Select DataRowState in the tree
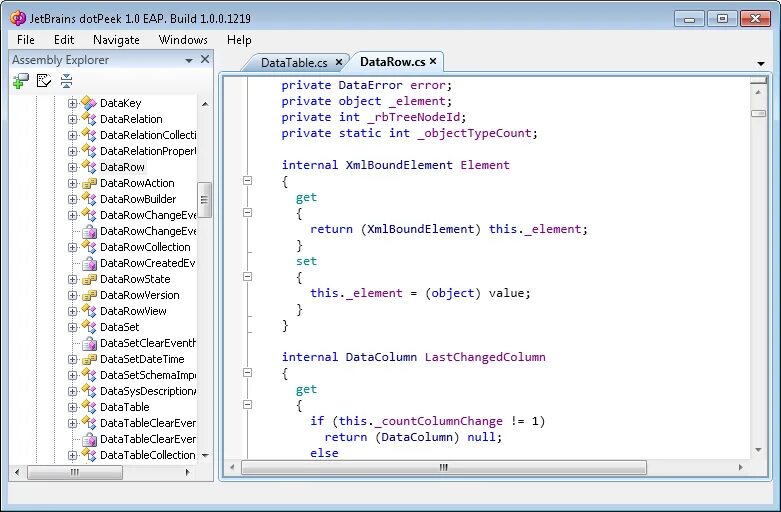Viewport: 781px width, 512px height. [x=135, y=279]
